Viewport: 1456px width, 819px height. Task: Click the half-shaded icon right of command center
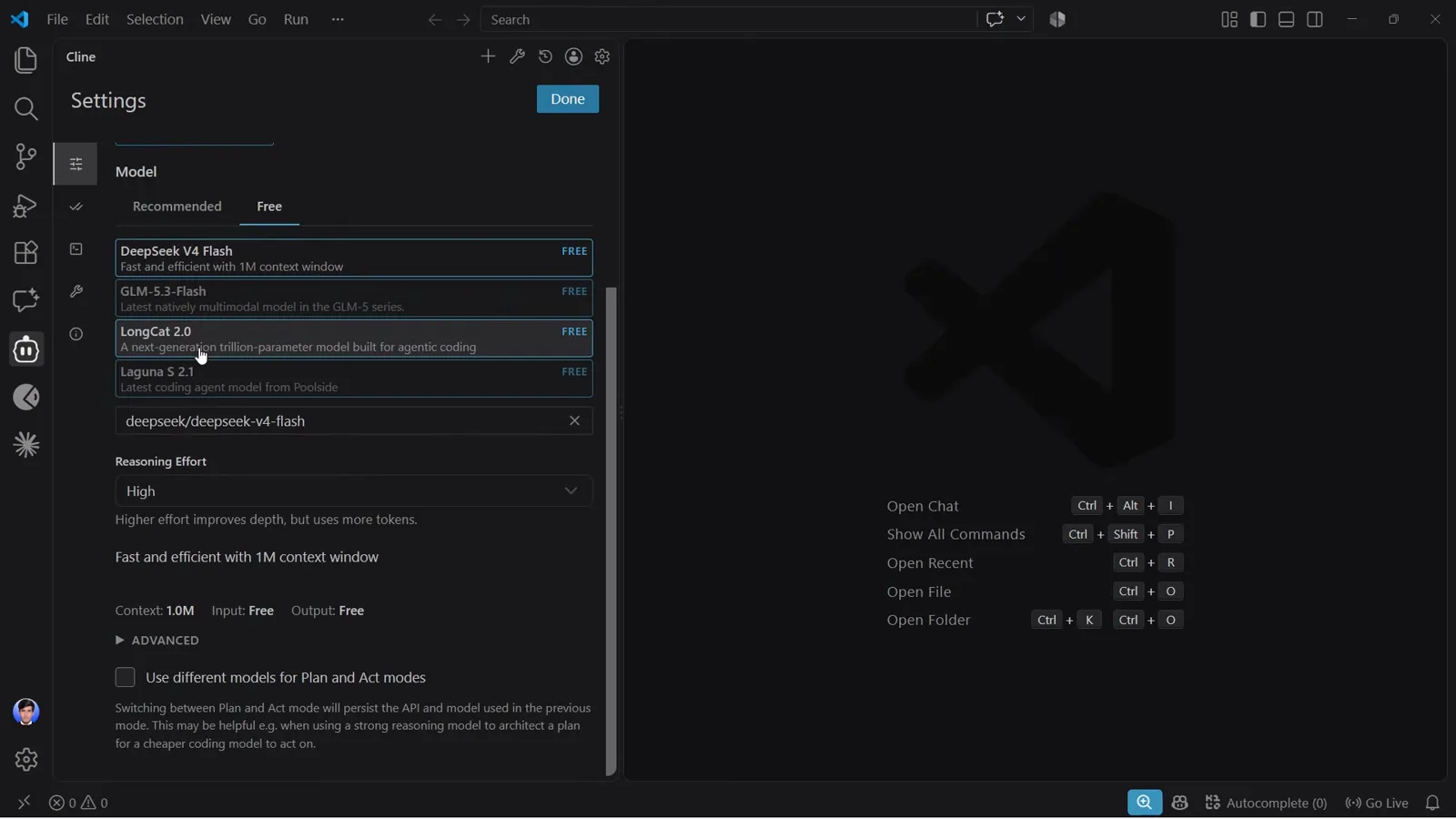[1057, 19]
